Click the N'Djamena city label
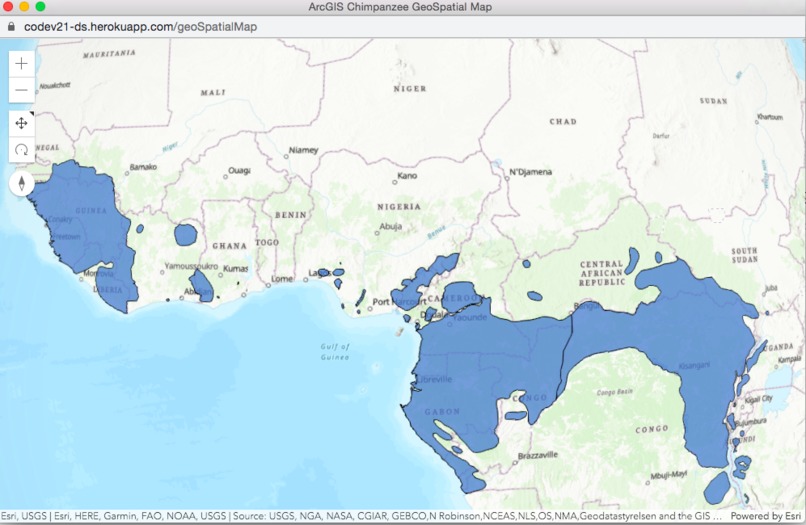 530,172
